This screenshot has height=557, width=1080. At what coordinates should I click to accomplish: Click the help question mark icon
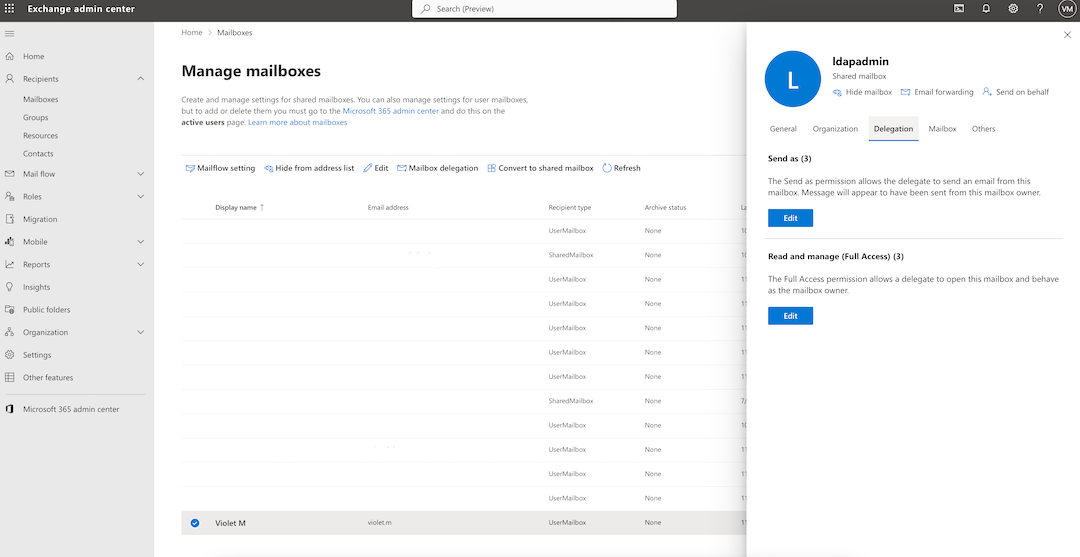pyautogui.click(x=1040, y=9)
